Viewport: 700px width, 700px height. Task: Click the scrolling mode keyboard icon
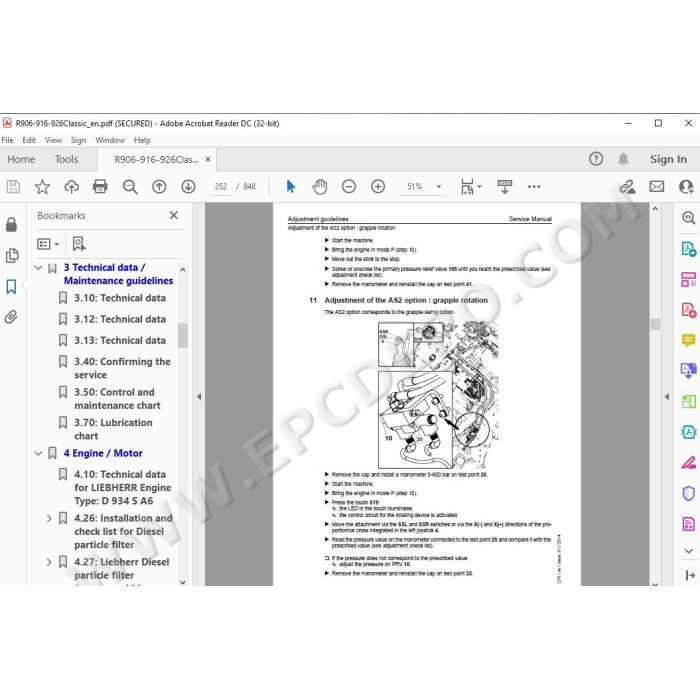[x=504, y=186]
